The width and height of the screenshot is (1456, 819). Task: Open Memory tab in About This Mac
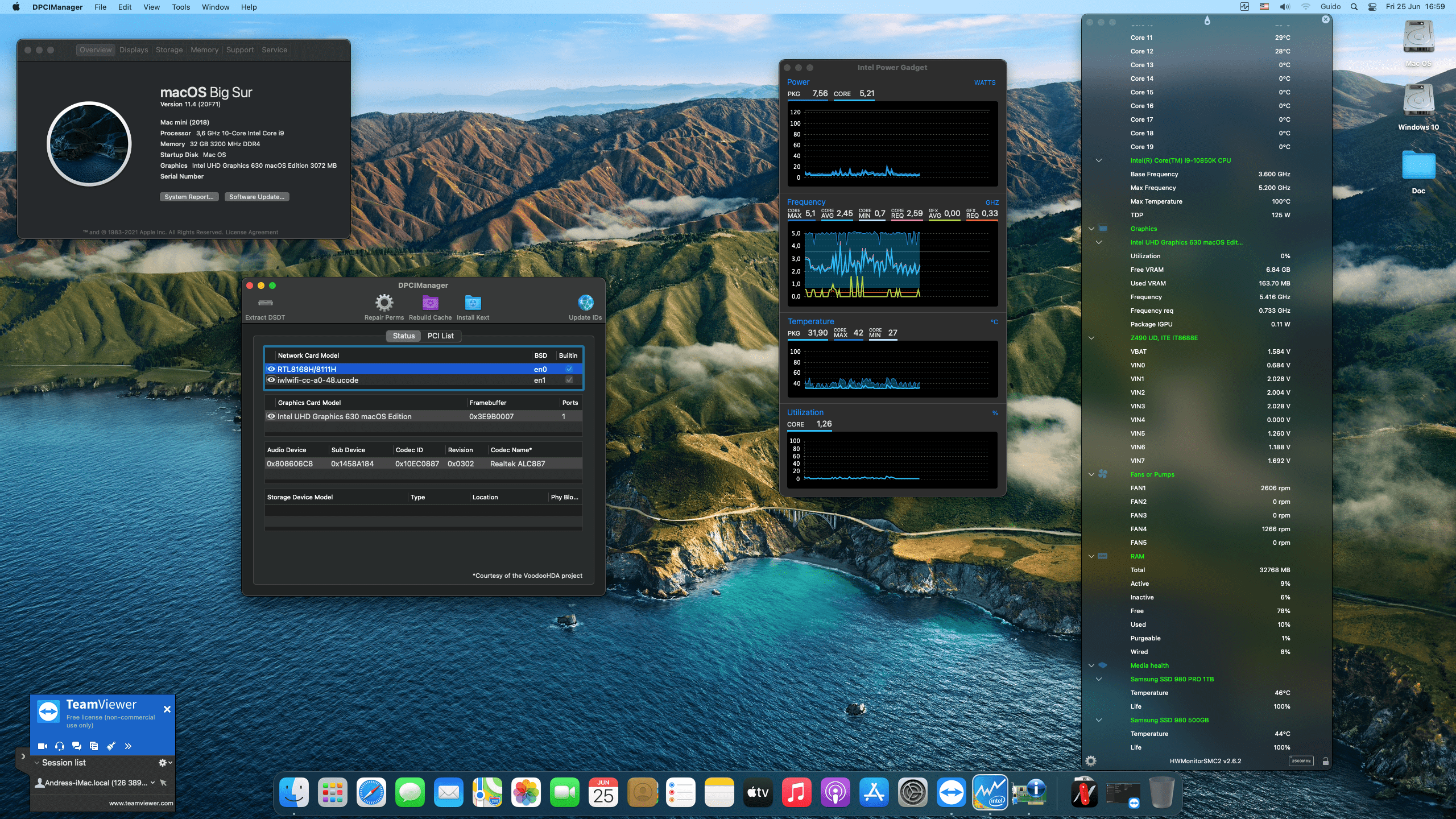[204, 50]
